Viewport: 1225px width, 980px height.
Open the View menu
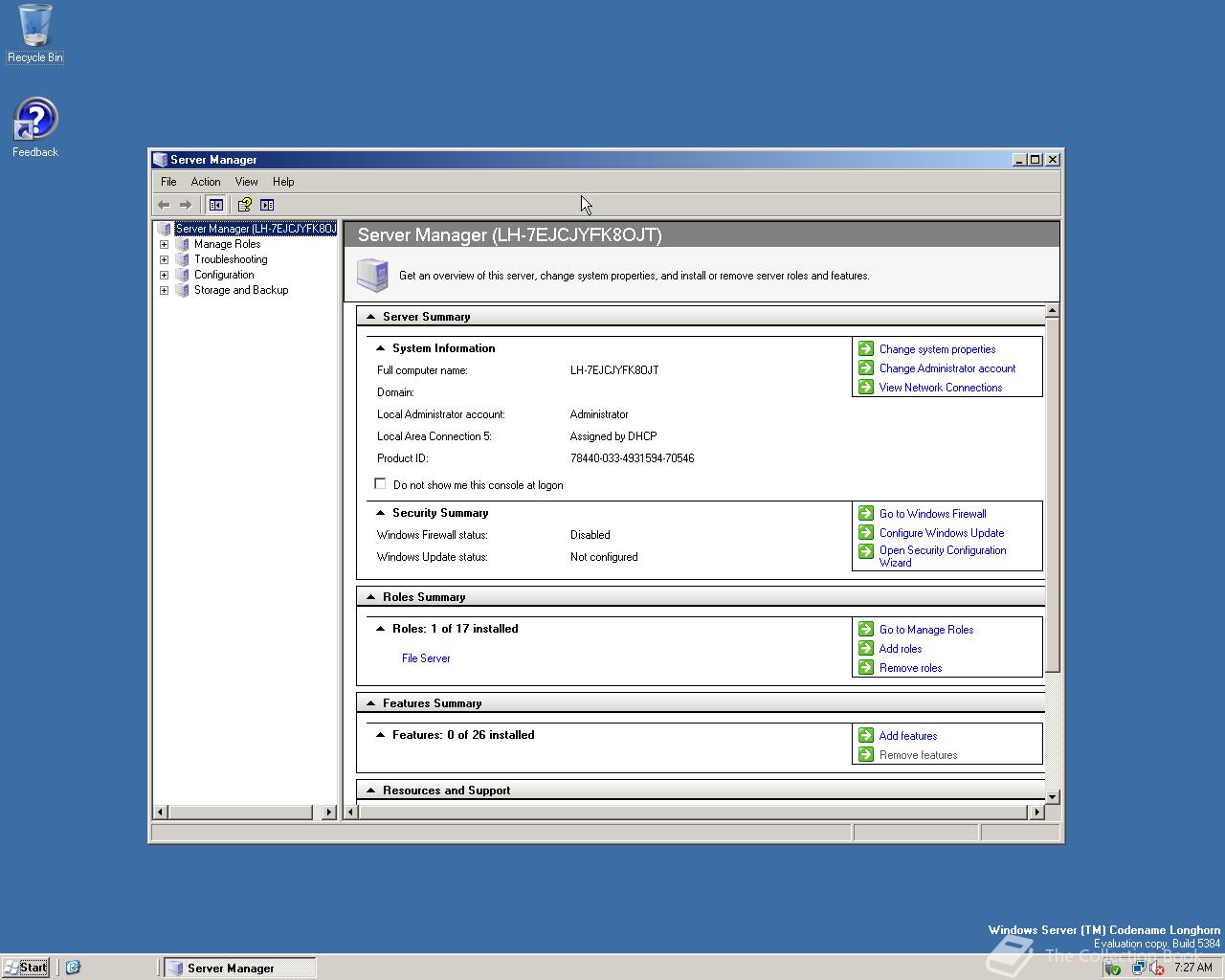coord(247,182)
